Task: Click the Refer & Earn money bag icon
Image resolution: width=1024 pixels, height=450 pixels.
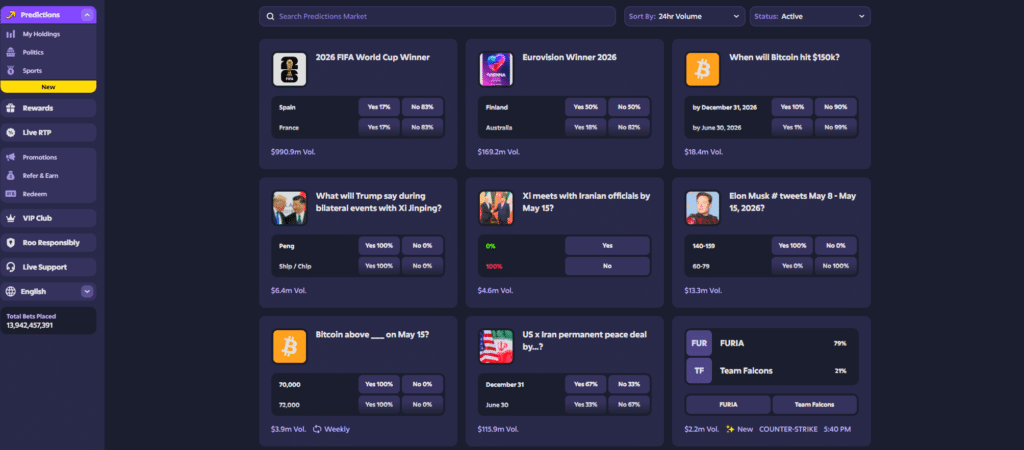Action: click(x=10, y=176)
